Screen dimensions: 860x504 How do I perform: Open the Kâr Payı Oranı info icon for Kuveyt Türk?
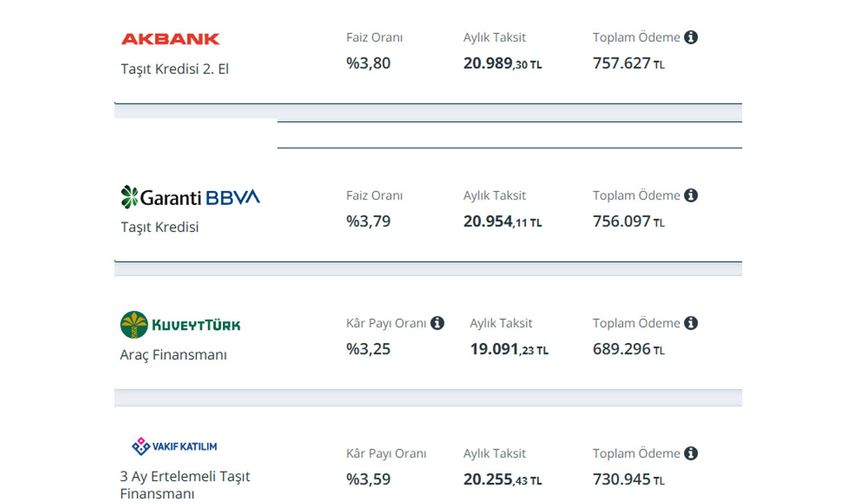[437, 323]
